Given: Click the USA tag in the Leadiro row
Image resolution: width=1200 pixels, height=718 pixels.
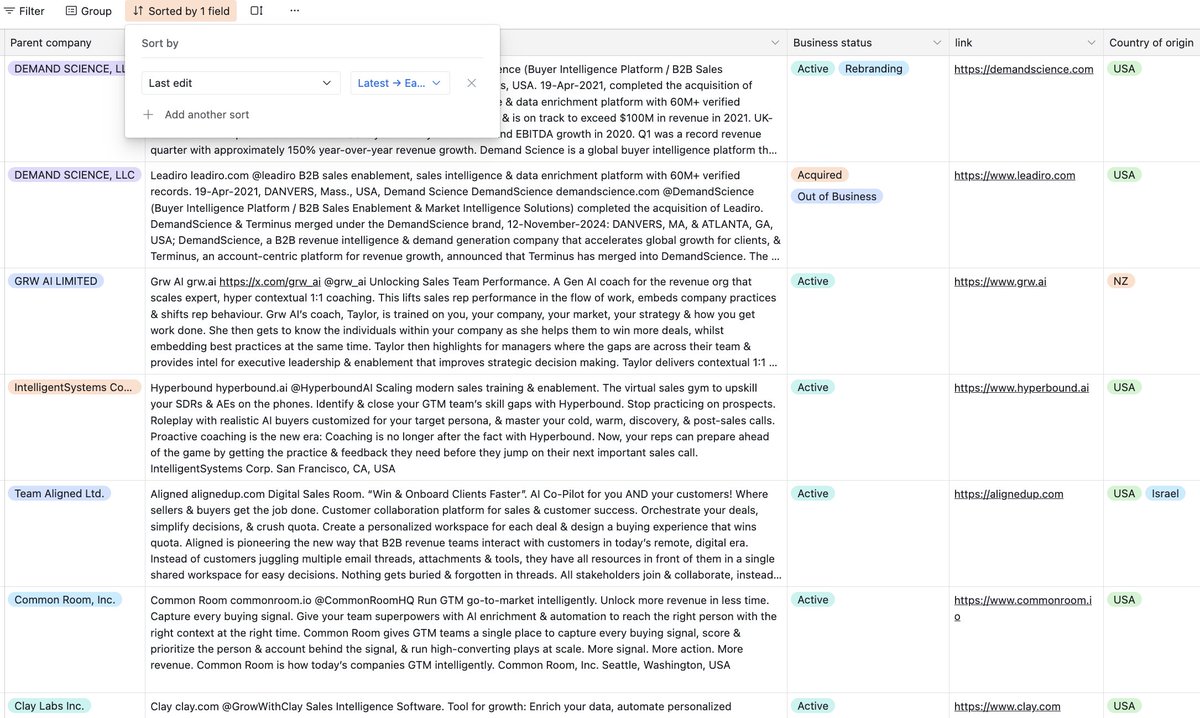Looking at the screenshot, I should (1124, 175).
